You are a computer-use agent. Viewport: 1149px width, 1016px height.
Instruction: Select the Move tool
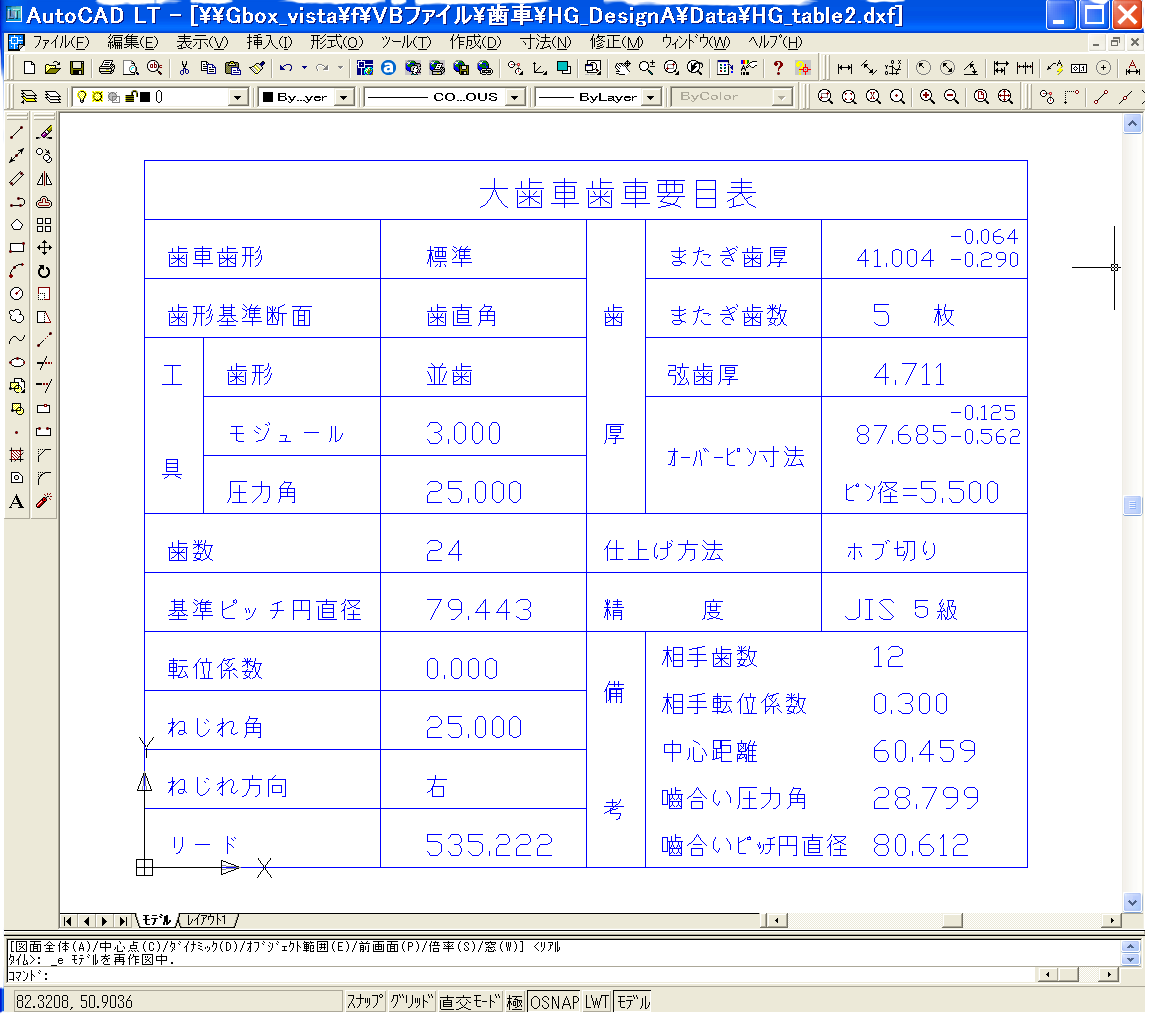44,248
